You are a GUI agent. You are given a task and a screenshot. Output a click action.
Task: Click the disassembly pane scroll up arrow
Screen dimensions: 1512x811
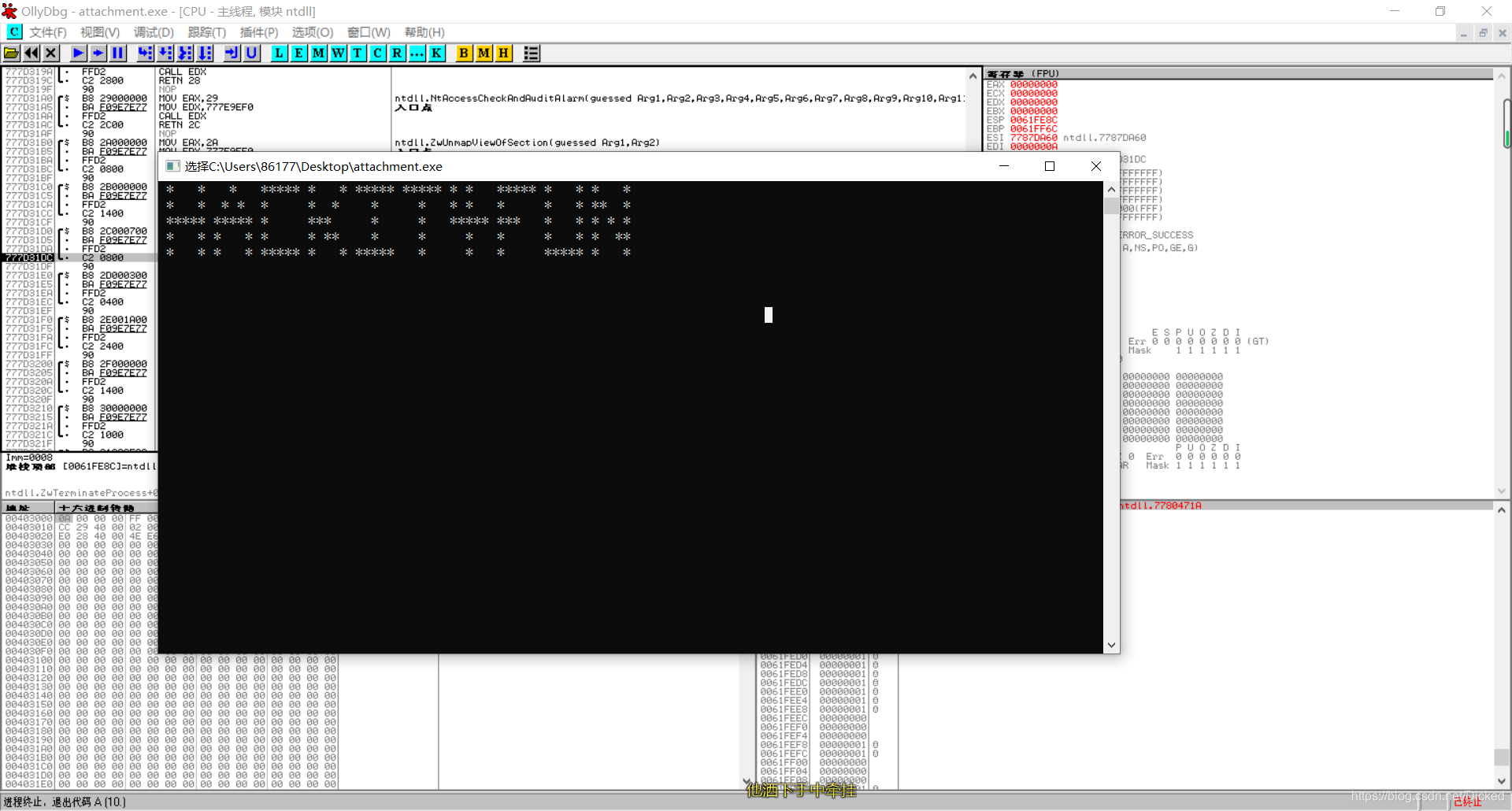coord(973,76)
